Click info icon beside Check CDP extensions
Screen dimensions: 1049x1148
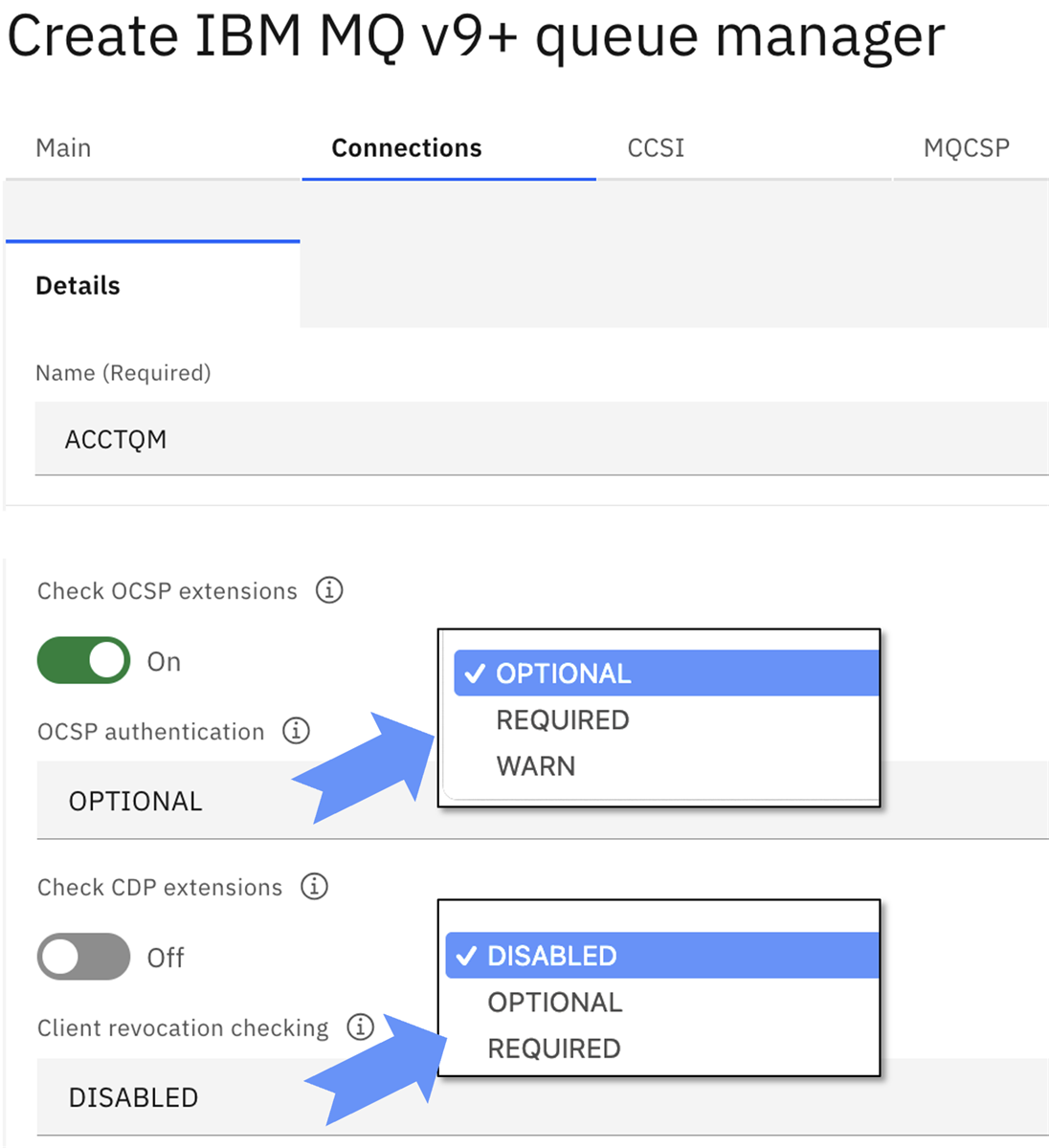click(314, 887)
